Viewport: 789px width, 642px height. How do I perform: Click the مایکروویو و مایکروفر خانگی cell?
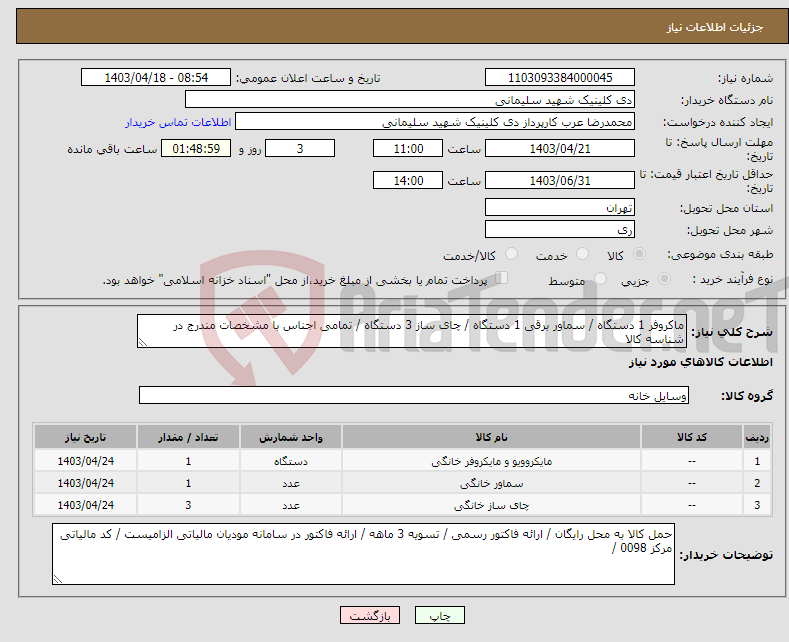pos(491,461)
